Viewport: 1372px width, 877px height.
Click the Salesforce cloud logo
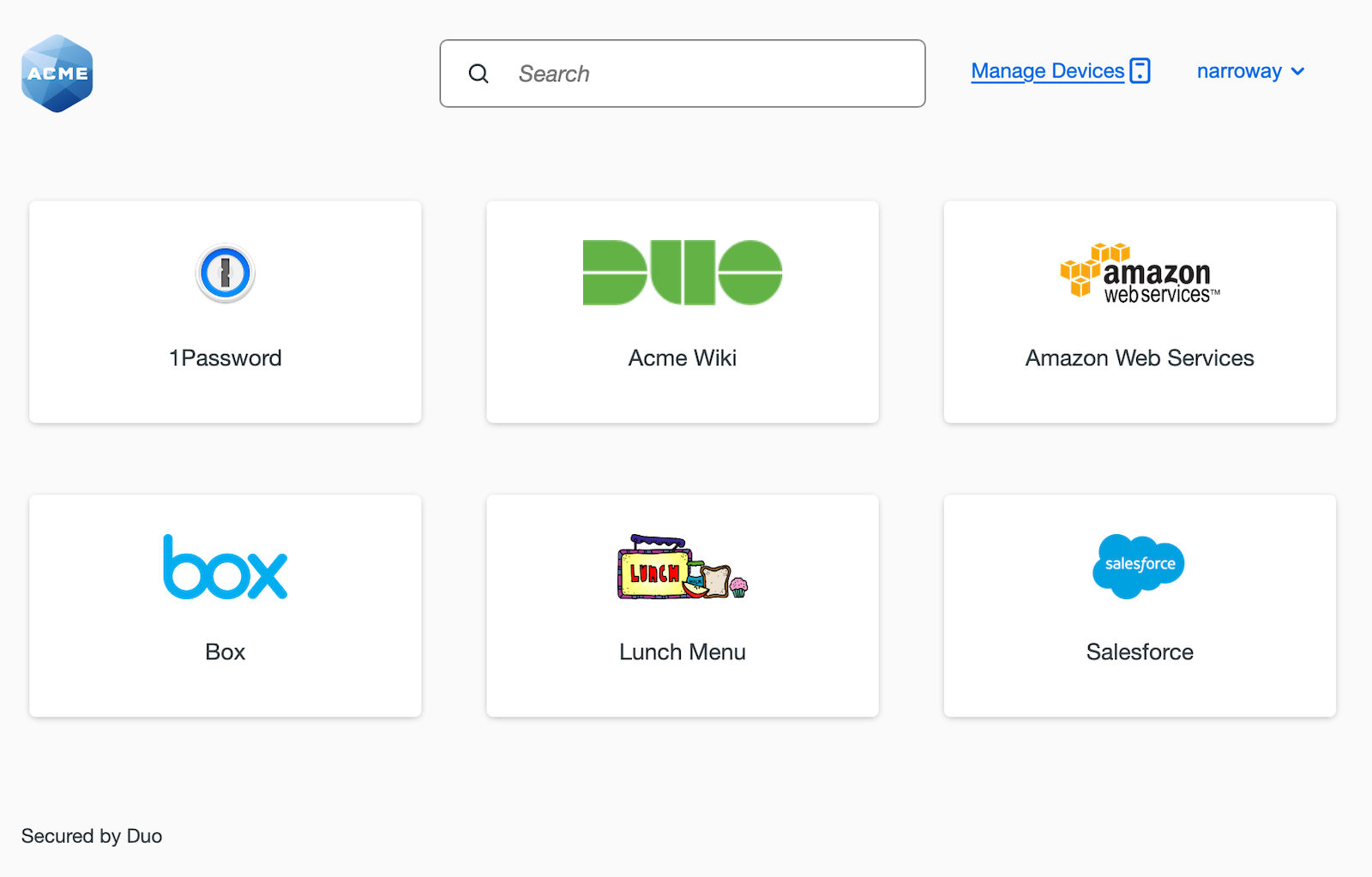pos(1139,566)
